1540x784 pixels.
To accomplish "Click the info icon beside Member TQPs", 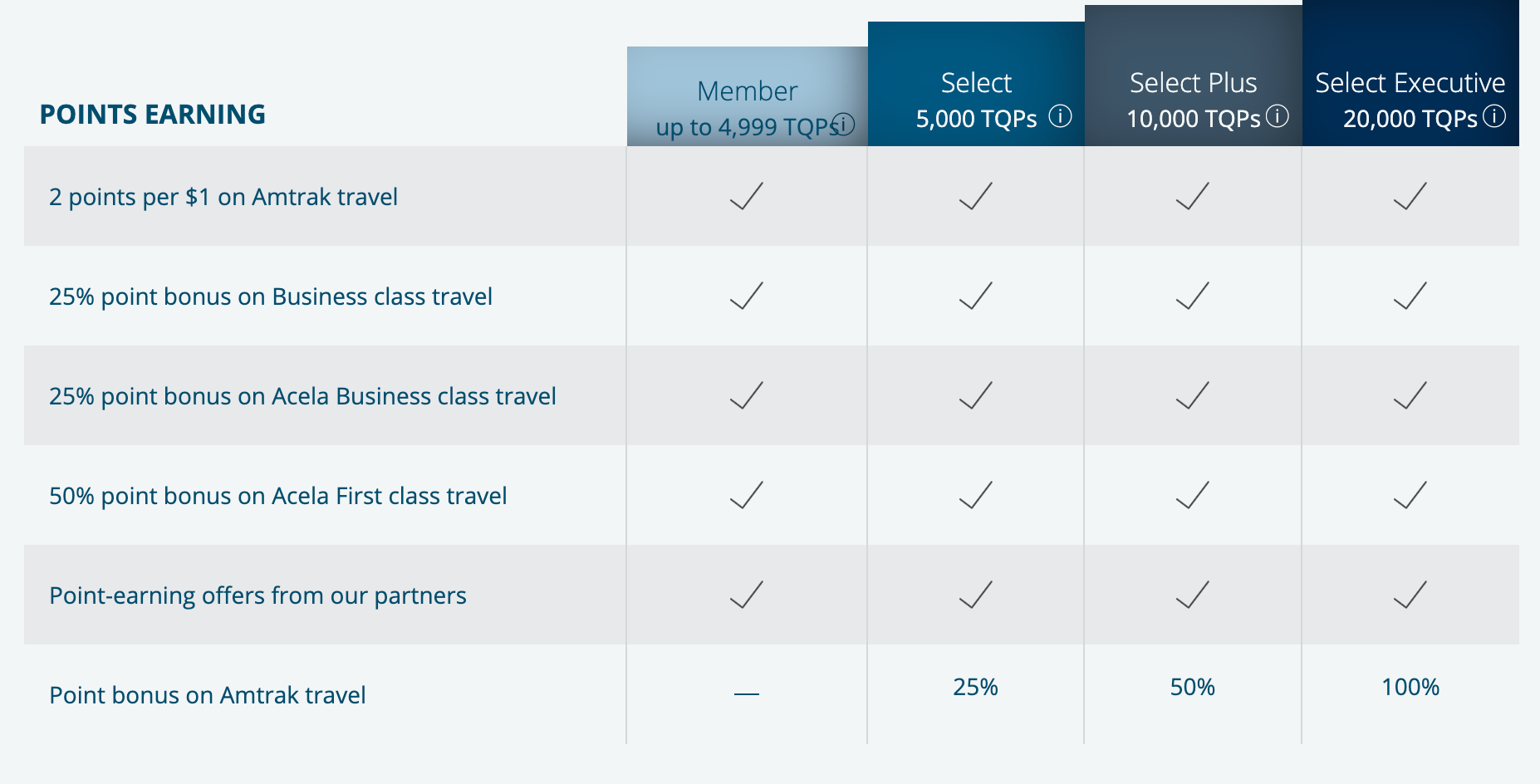I will [x=844, y=124].
